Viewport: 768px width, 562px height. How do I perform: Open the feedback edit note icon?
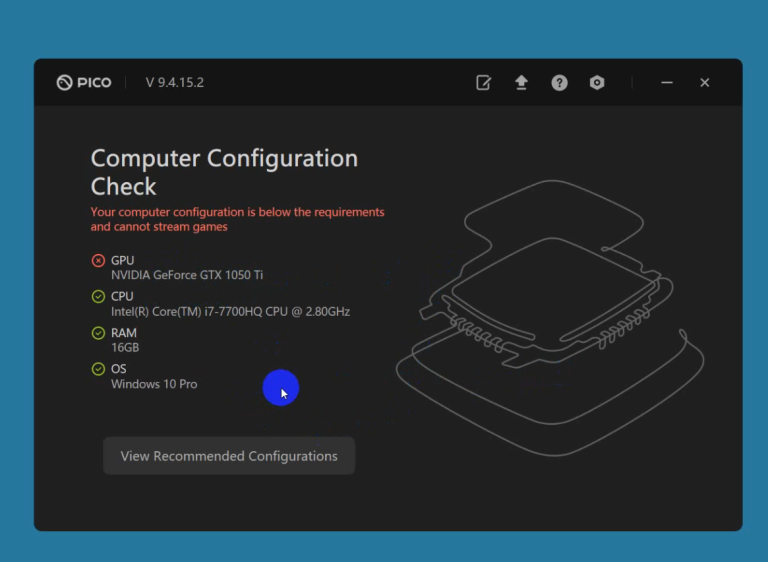[484, 83]
